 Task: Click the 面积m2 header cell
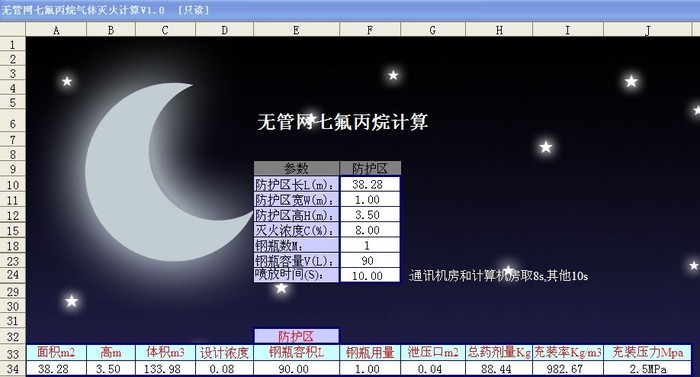point(56,352)
